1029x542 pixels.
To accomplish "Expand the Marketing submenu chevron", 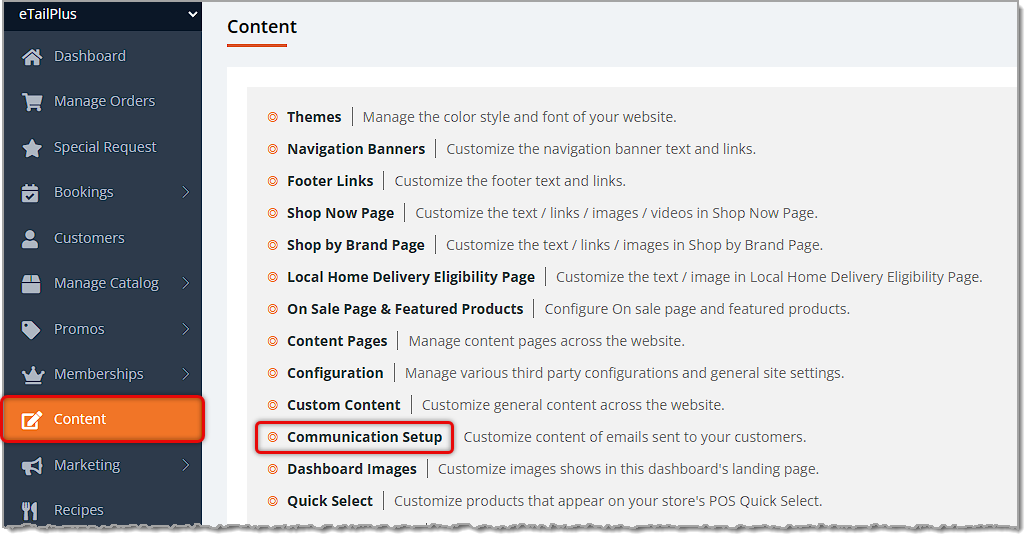I will (x=186, y=465).
